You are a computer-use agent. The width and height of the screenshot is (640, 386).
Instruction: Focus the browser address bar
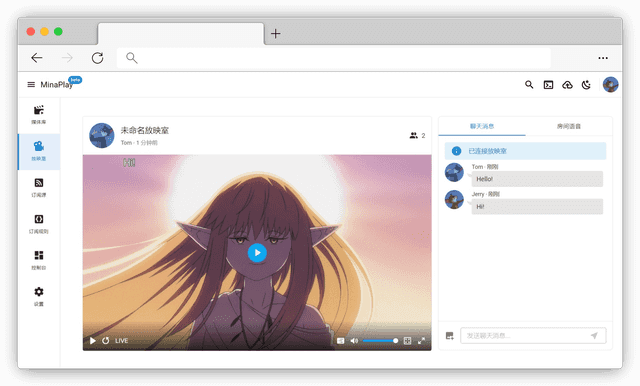334,58
